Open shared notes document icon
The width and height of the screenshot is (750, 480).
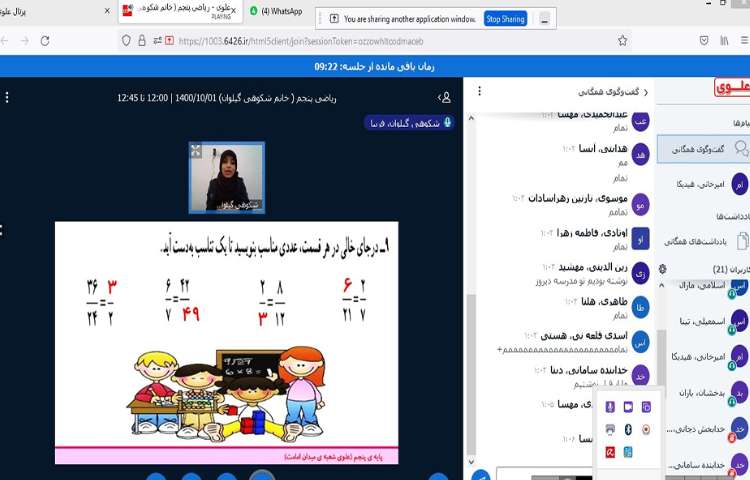coord(742,241)
